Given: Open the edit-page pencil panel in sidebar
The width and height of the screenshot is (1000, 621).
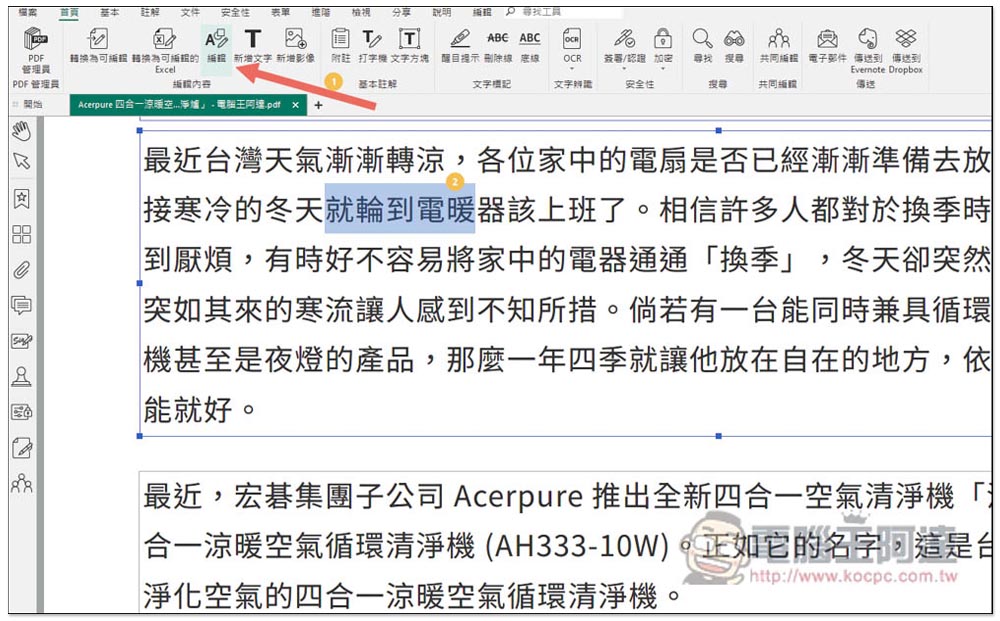Looking at the screenshot, I should pyautogui.click(x=22, y=448).
